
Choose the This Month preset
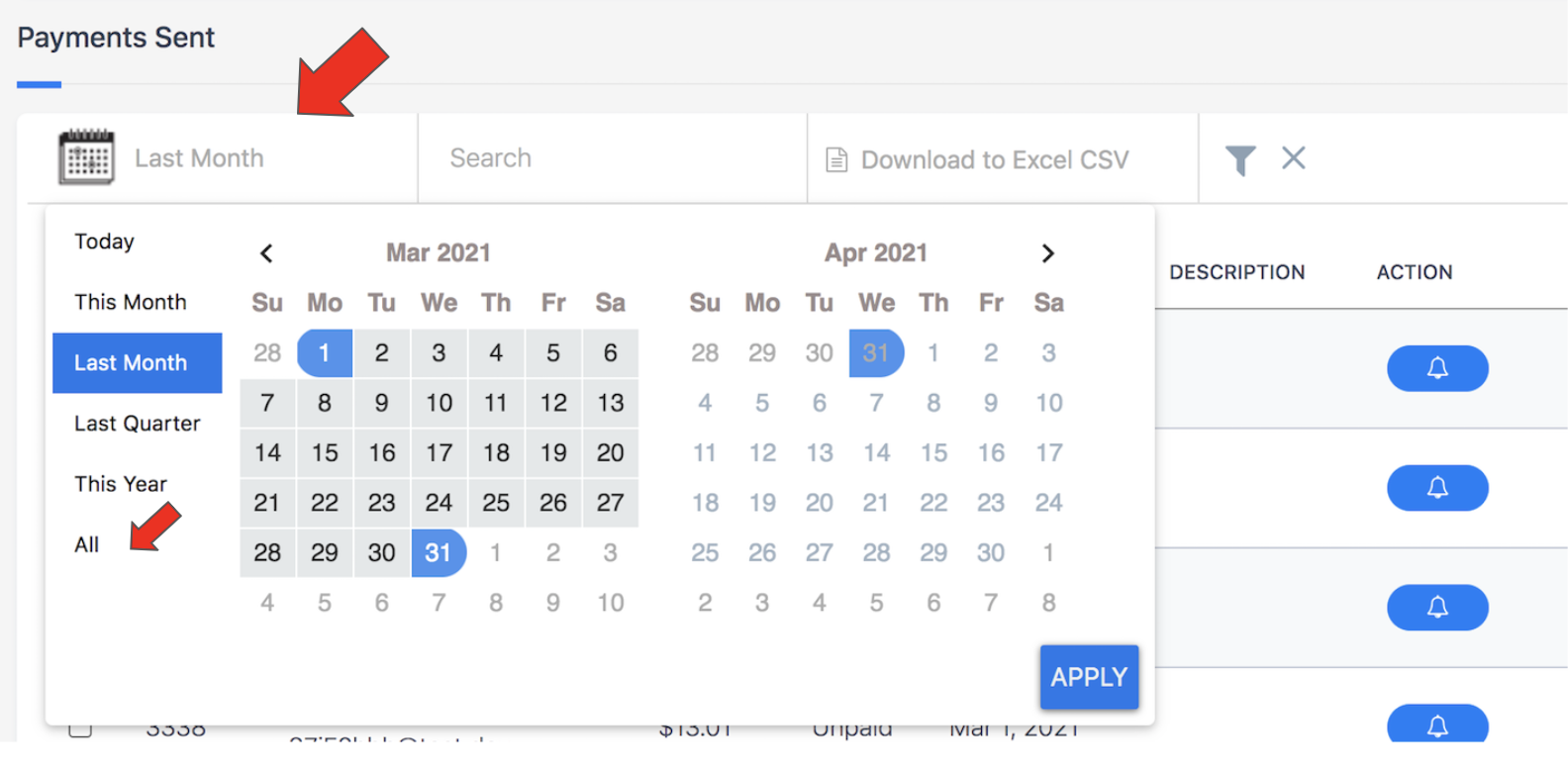click(x=130, y=302)
